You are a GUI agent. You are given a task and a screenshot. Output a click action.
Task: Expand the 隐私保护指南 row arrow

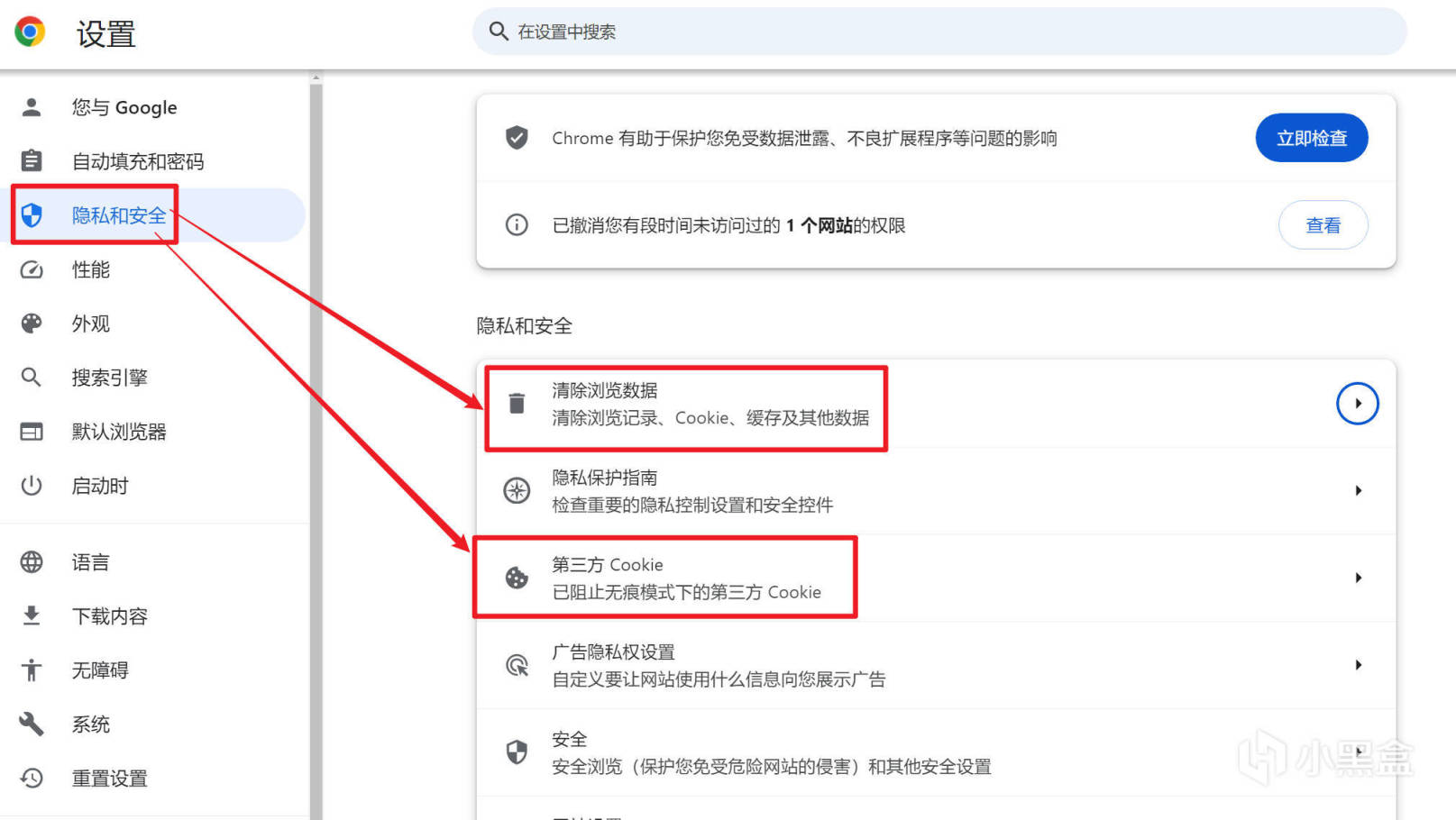click(x=1358, y=490)
